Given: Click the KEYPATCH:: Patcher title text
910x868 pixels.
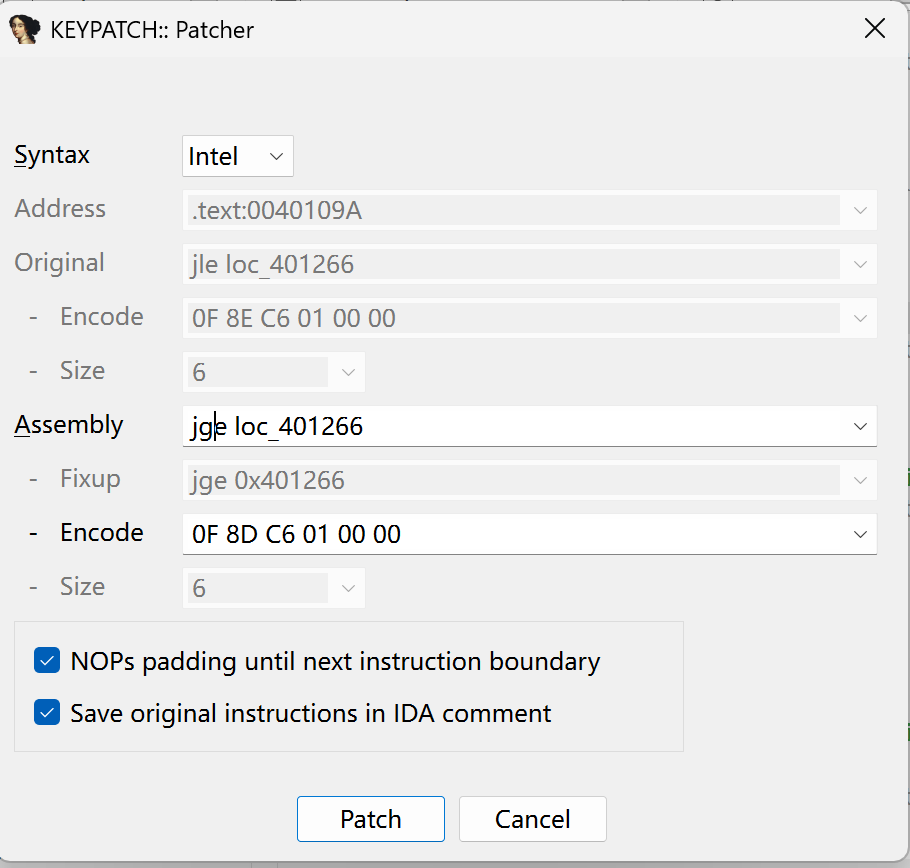Looking at the screenshot, I should point(152,30).
